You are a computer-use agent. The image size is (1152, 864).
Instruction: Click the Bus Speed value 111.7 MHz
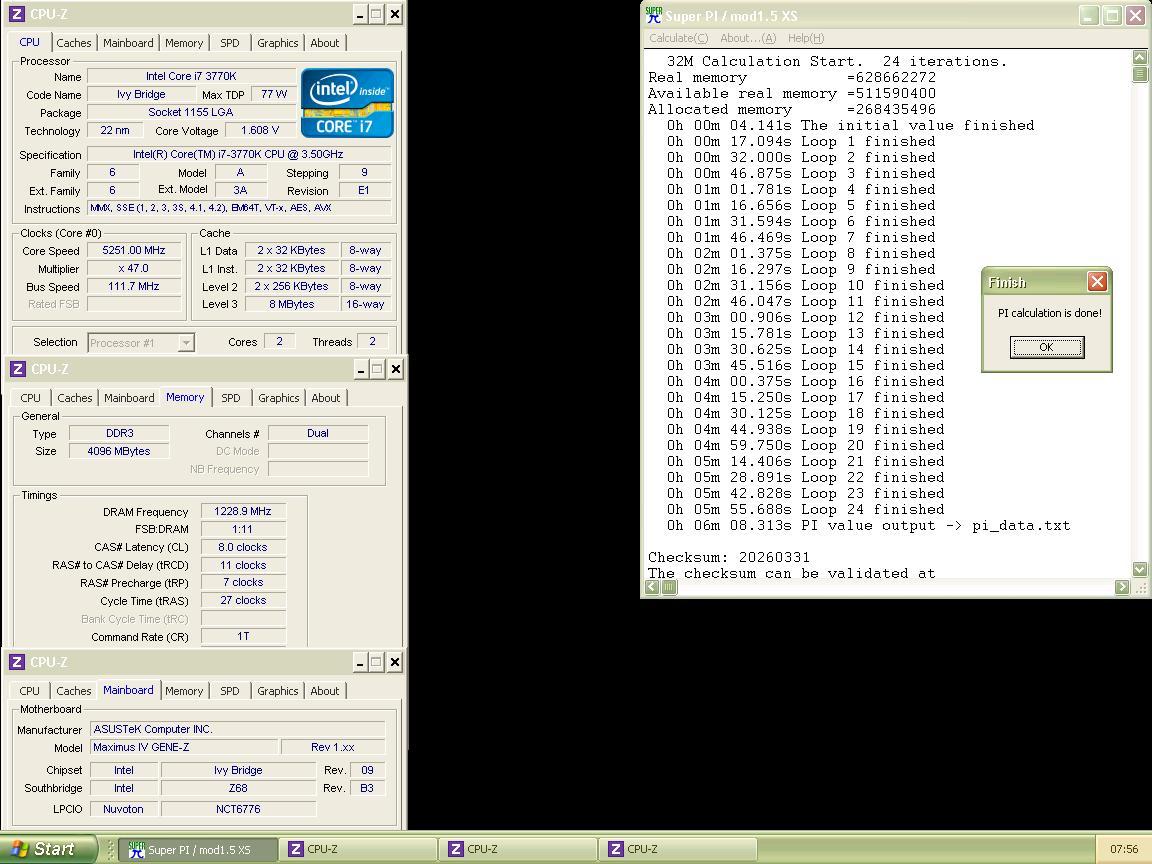pos(134,286)
